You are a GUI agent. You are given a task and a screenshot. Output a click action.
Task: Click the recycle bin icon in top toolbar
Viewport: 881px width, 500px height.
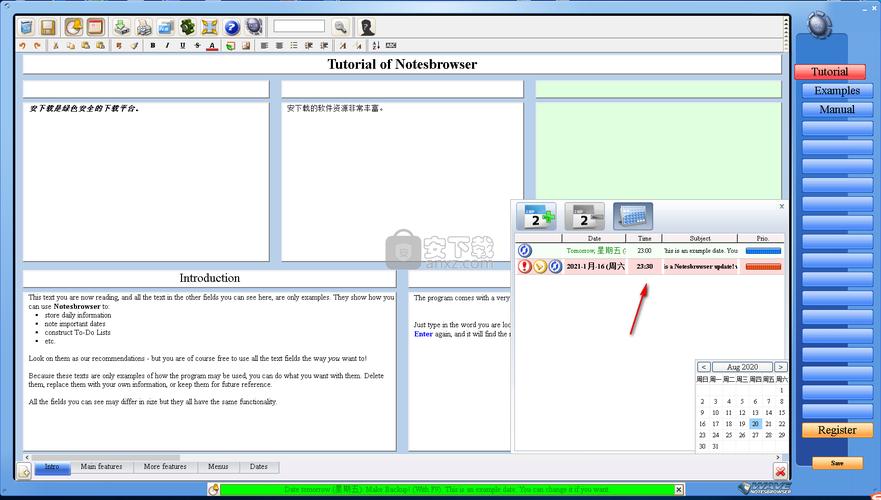click(x=26, y=27)
